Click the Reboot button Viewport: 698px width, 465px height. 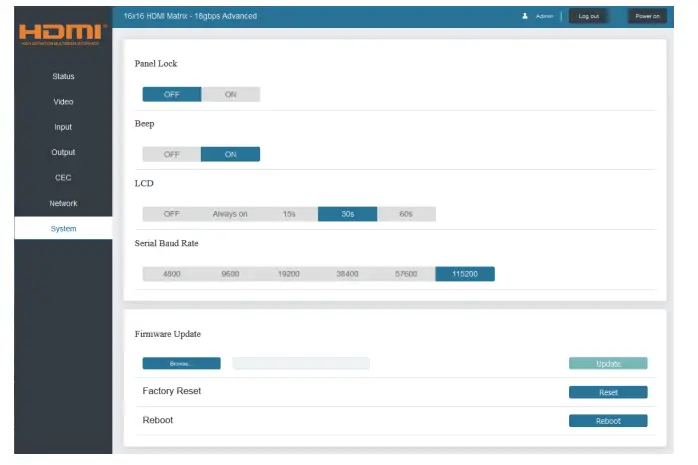click(x=608, y=421)
